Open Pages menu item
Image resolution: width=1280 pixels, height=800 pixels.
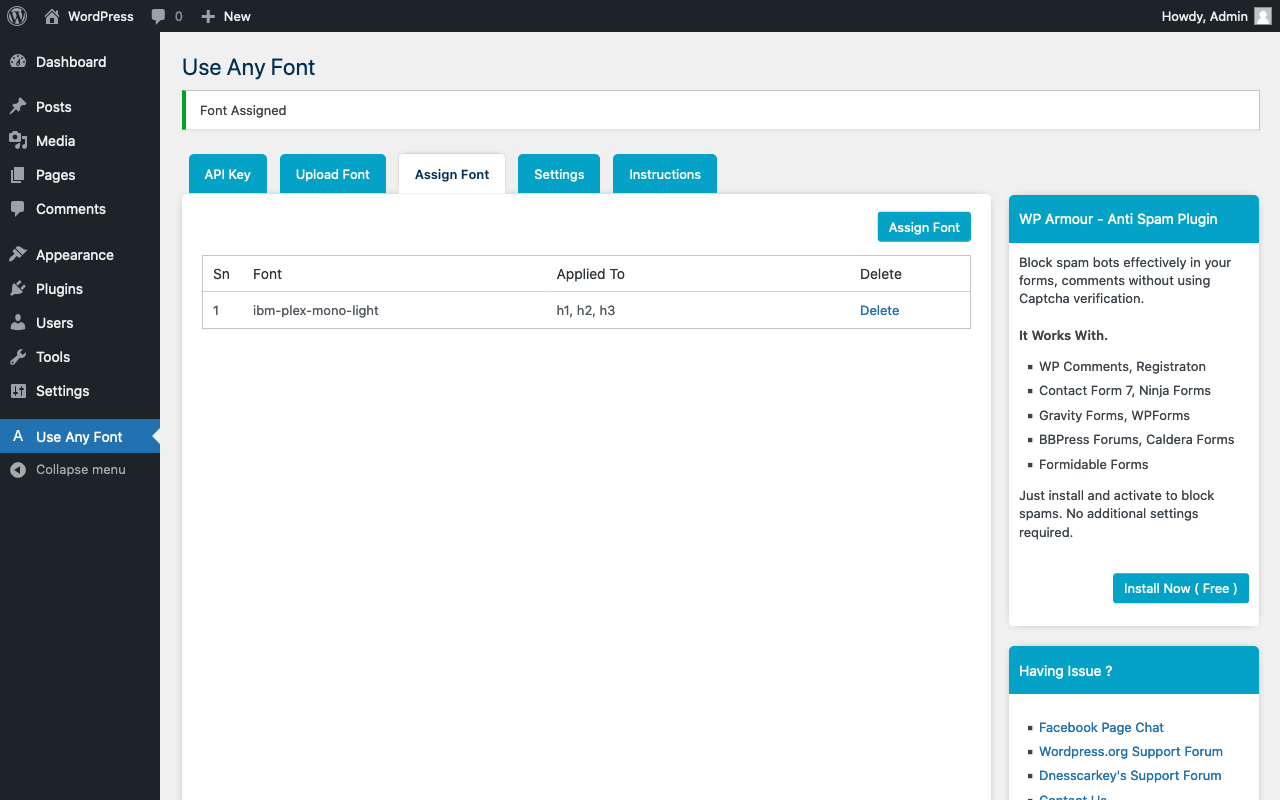[x=80, y=175]
